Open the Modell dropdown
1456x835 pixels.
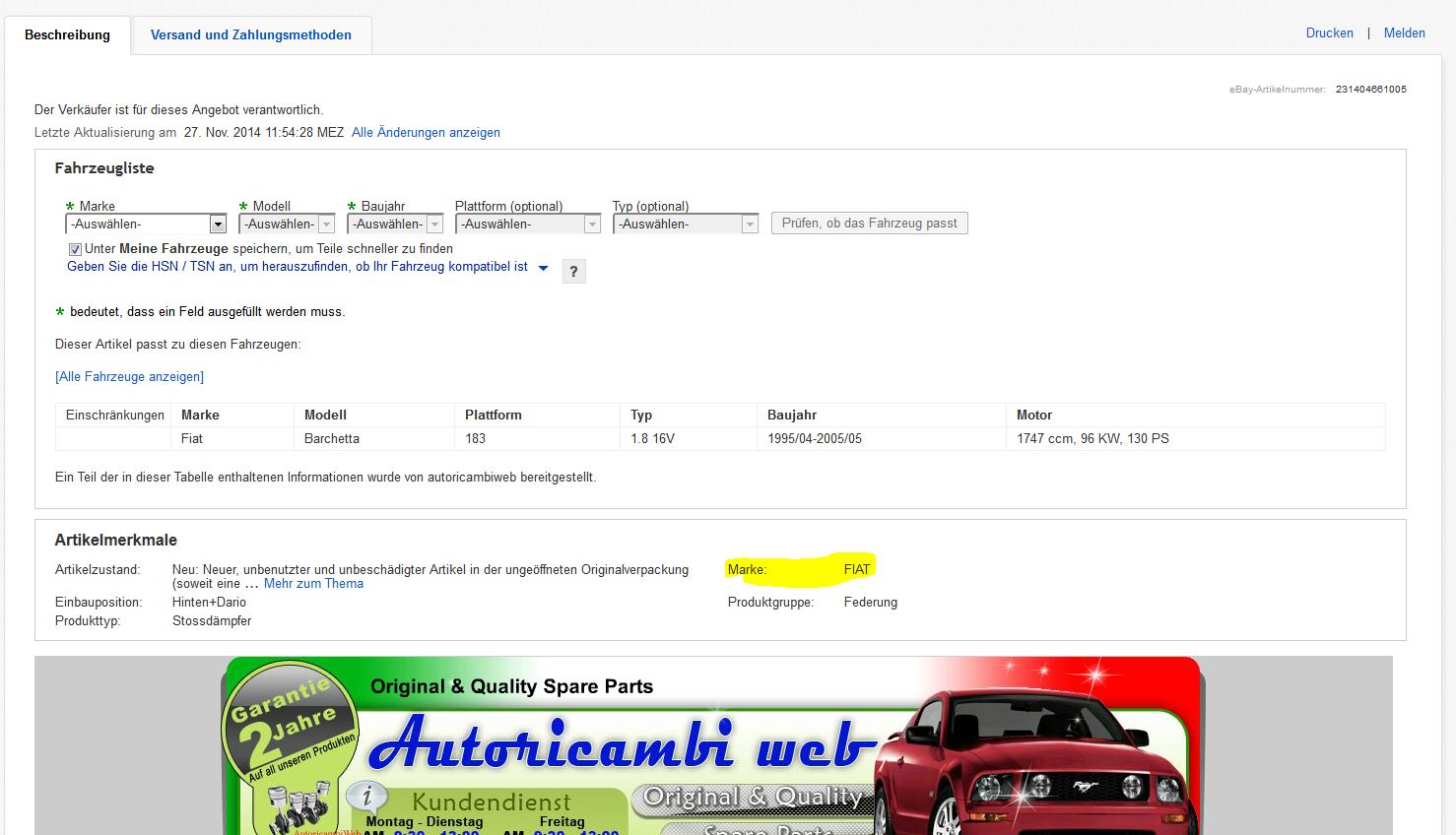click(287, 225)
